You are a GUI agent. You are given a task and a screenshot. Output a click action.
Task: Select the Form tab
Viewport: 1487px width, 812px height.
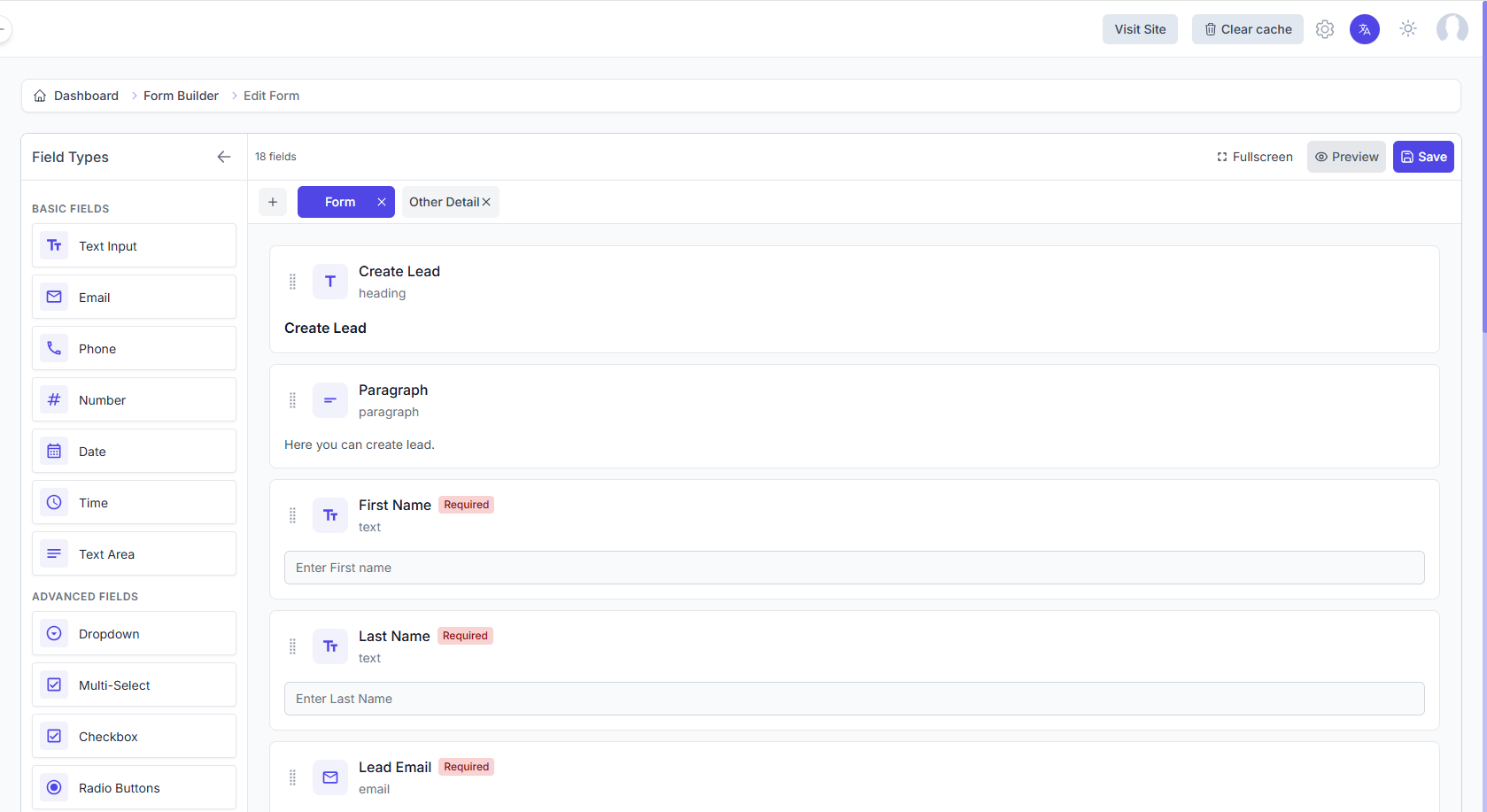tap(339, 202)
